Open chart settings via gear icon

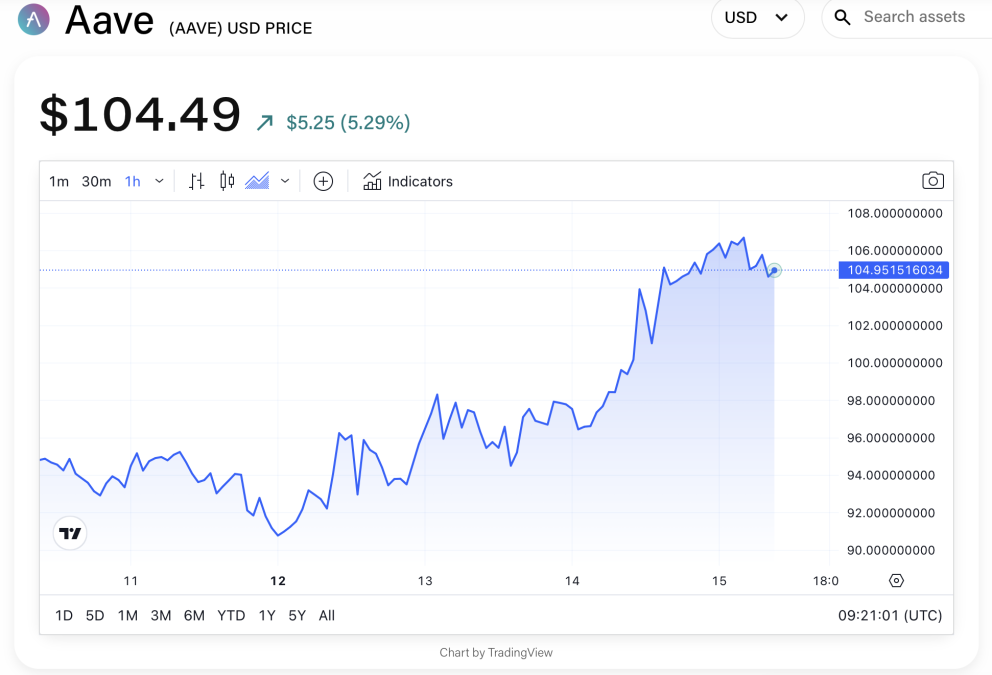click(x=896, y=580)
